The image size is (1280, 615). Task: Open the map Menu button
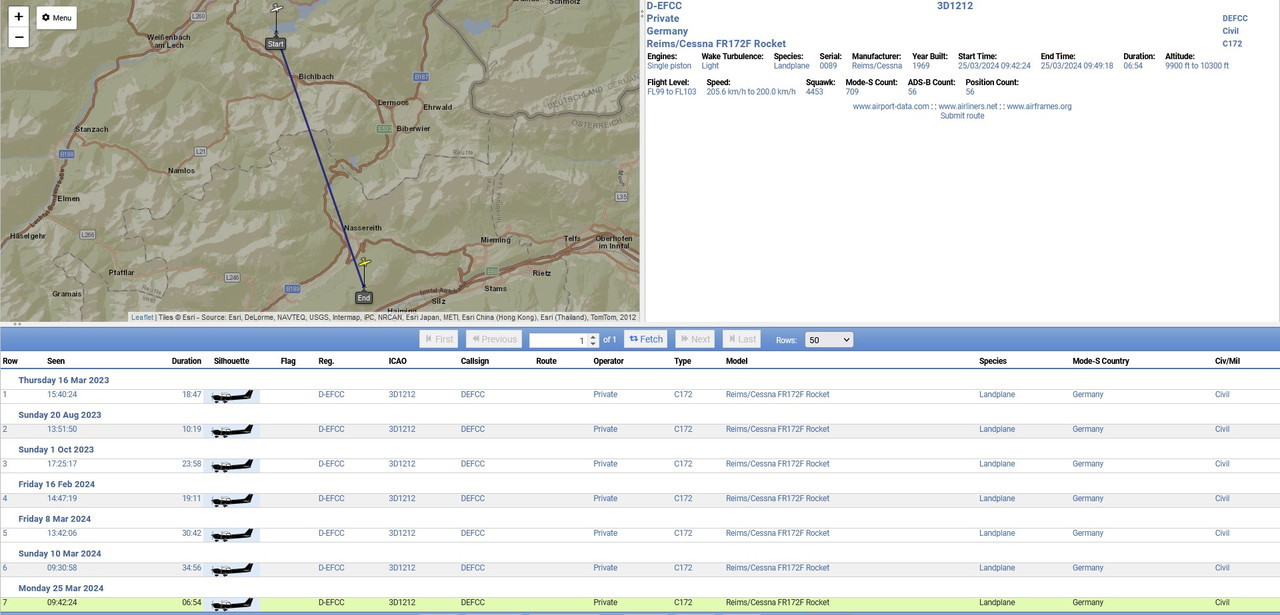pyautogui.click(x=57, y=18)
